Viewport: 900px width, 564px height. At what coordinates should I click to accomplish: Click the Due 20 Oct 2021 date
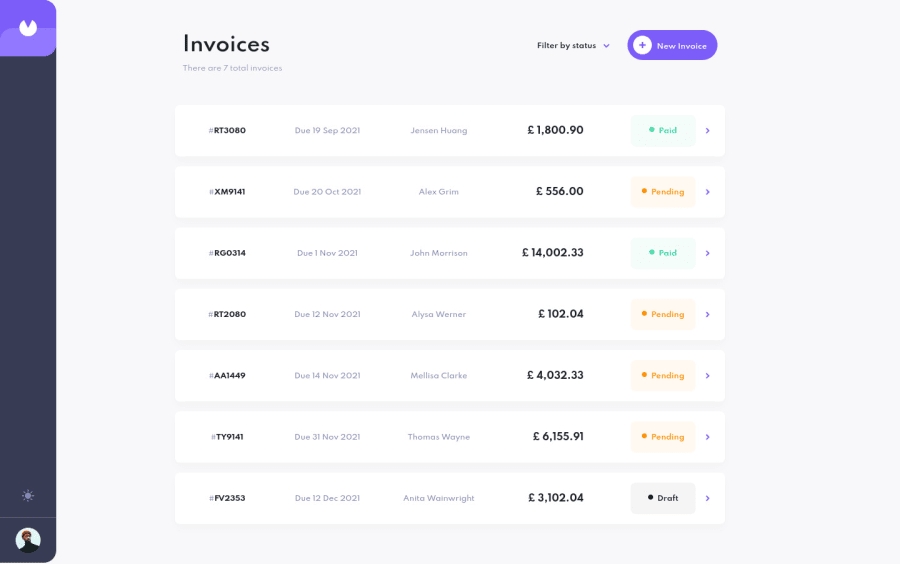click(327, 192)
